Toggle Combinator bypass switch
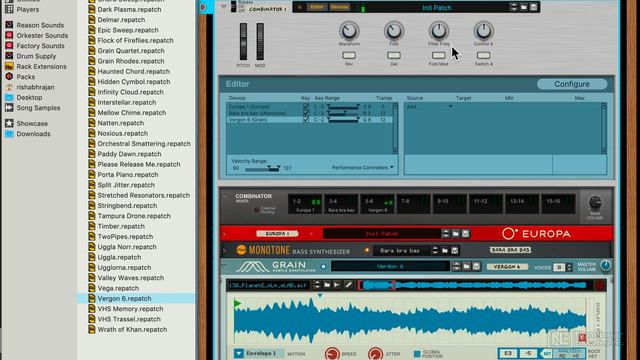The image size is (640, 360). pyautogui.click(x=233, y=7)
